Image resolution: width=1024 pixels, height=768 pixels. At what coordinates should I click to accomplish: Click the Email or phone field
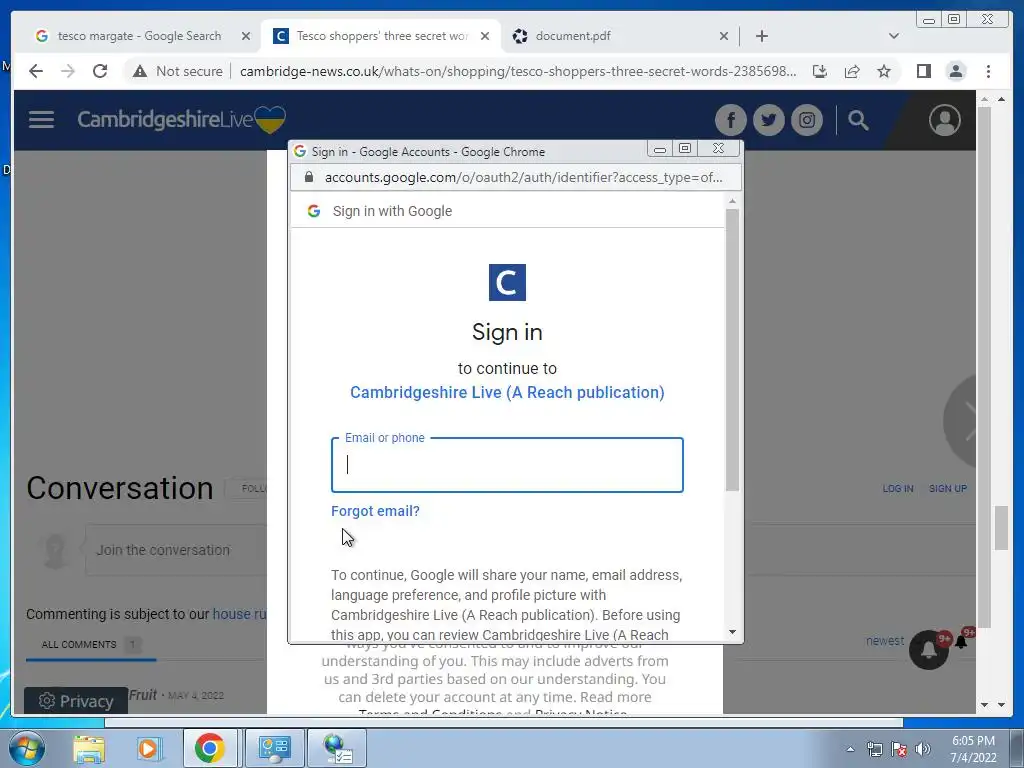[x=507, y=465]
